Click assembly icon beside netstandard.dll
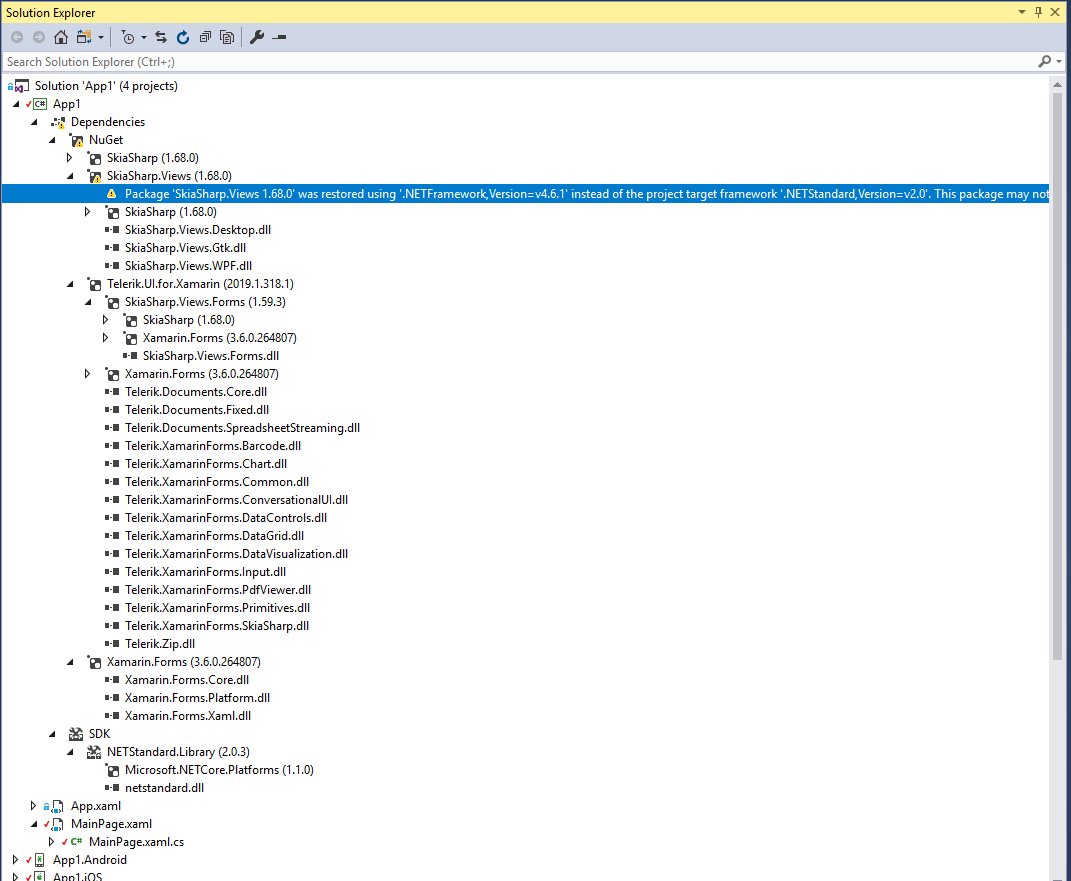Screen dimensions: 1071x881 pos(112,788)
